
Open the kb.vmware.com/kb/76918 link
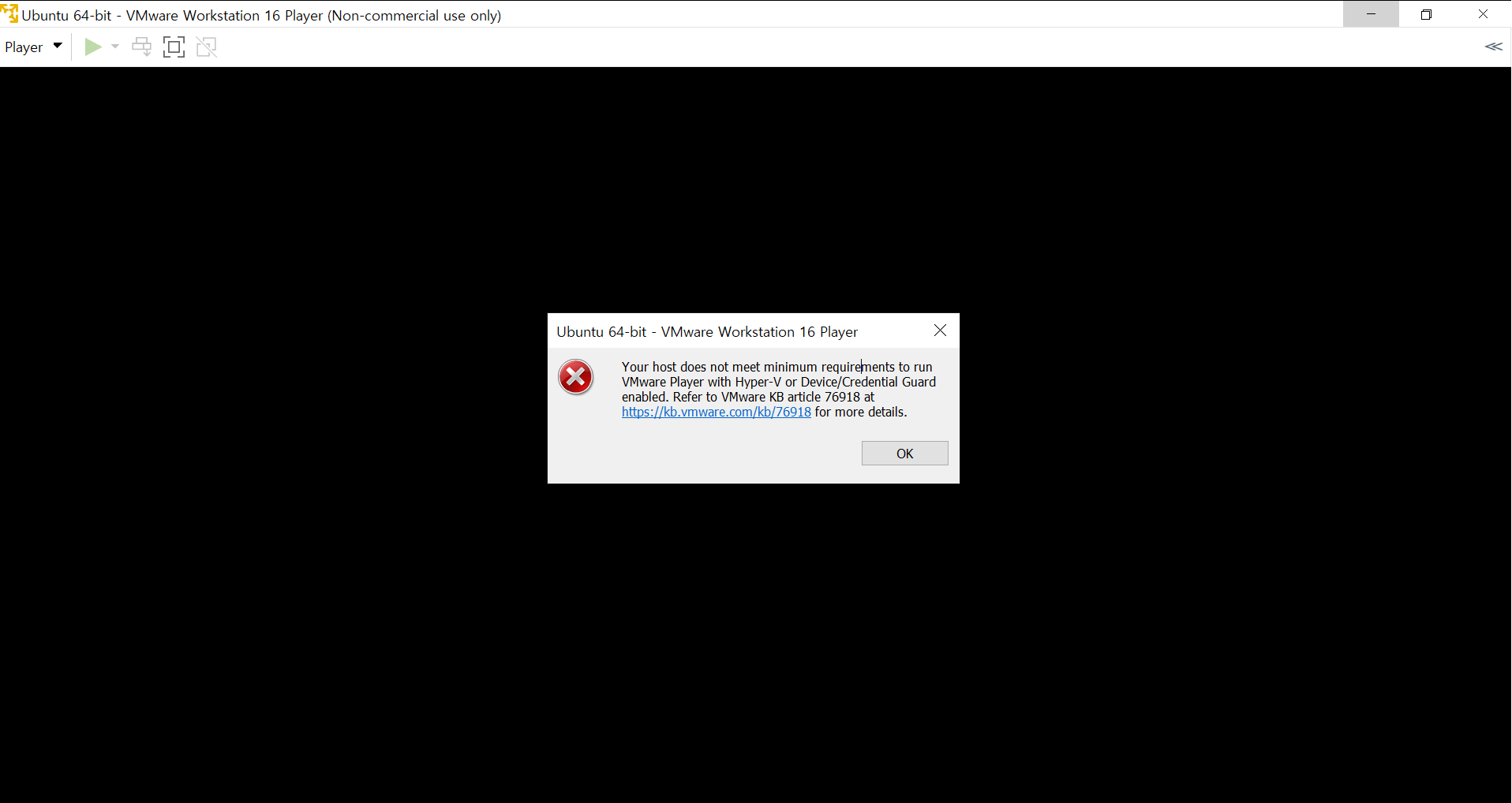[716, 412]
